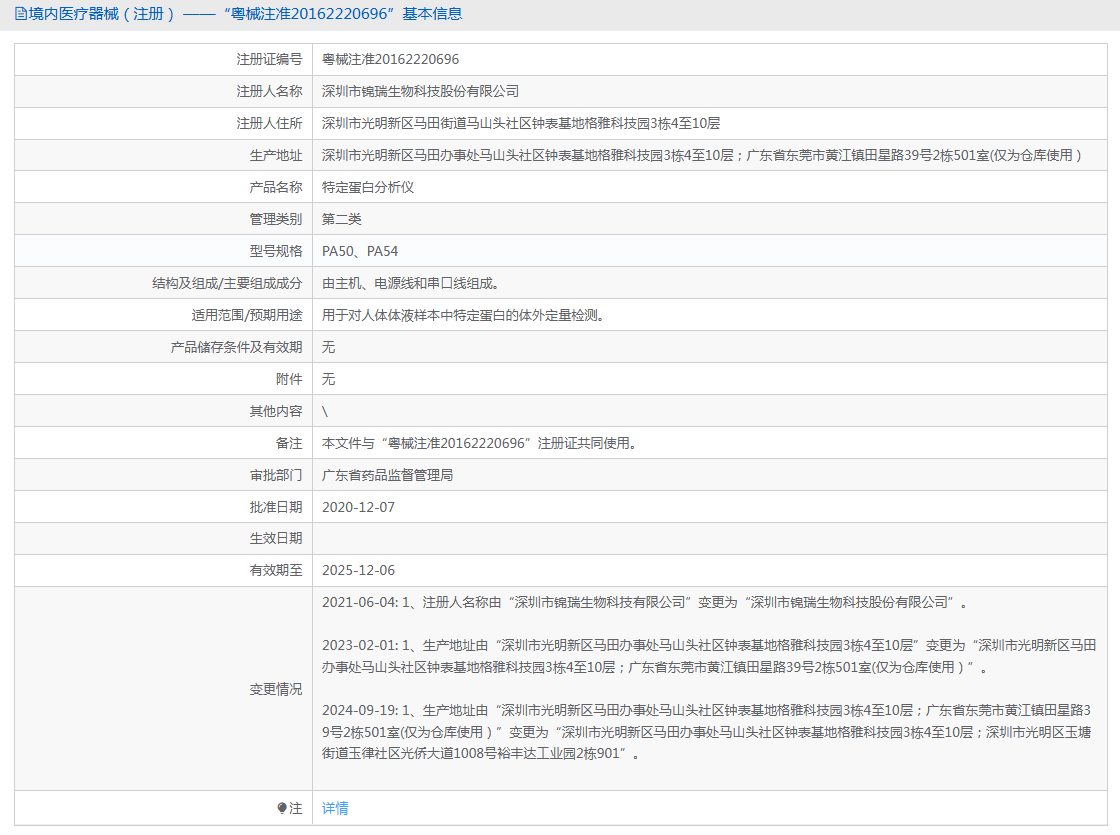This screenshot has height=835, width=1120.
Task: Select product name 特定蛋白分析仪
Action: pos(368,187)
